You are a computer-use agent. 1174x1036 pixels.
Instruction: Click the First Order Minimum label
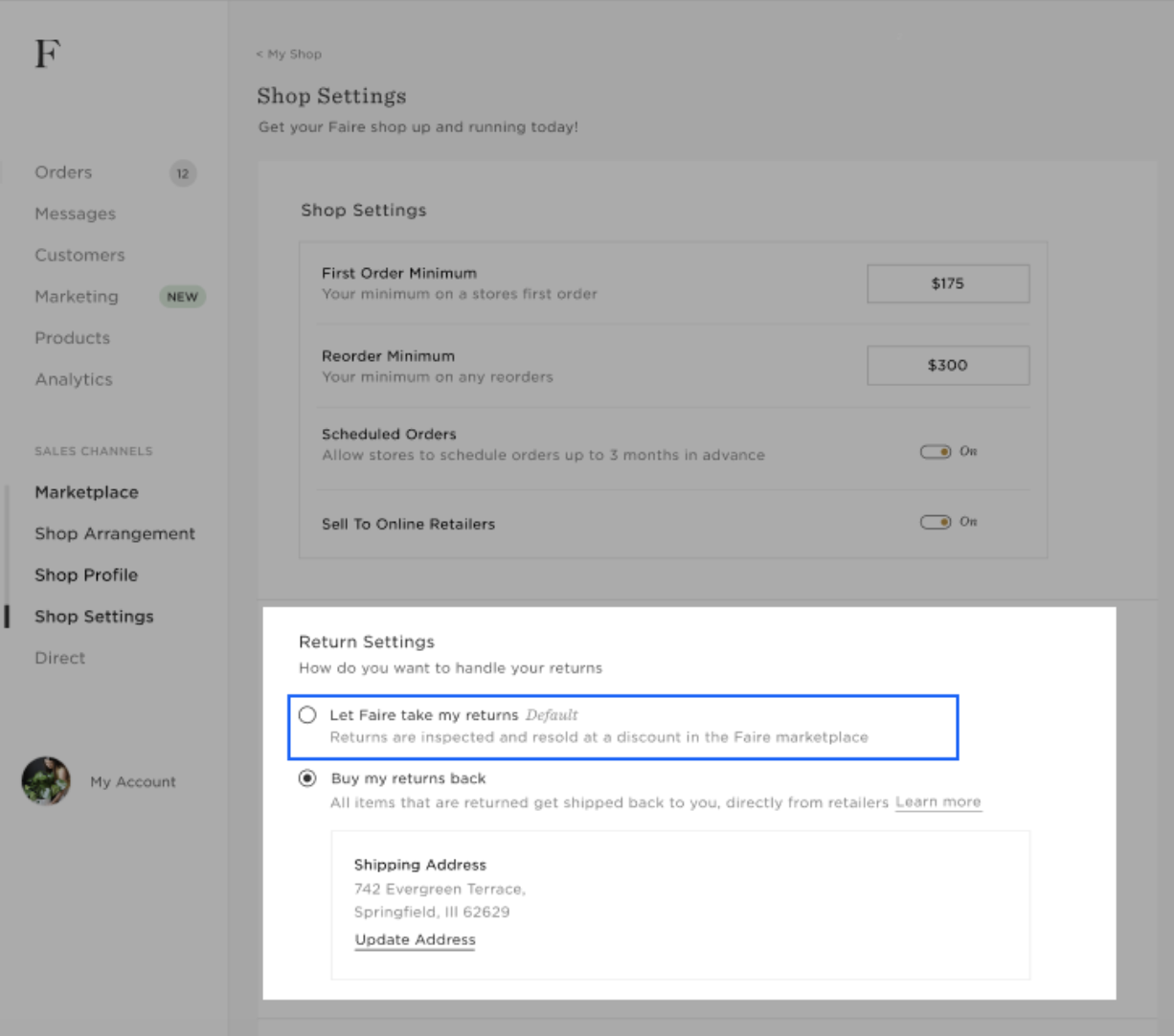click(x=399, y=273)
